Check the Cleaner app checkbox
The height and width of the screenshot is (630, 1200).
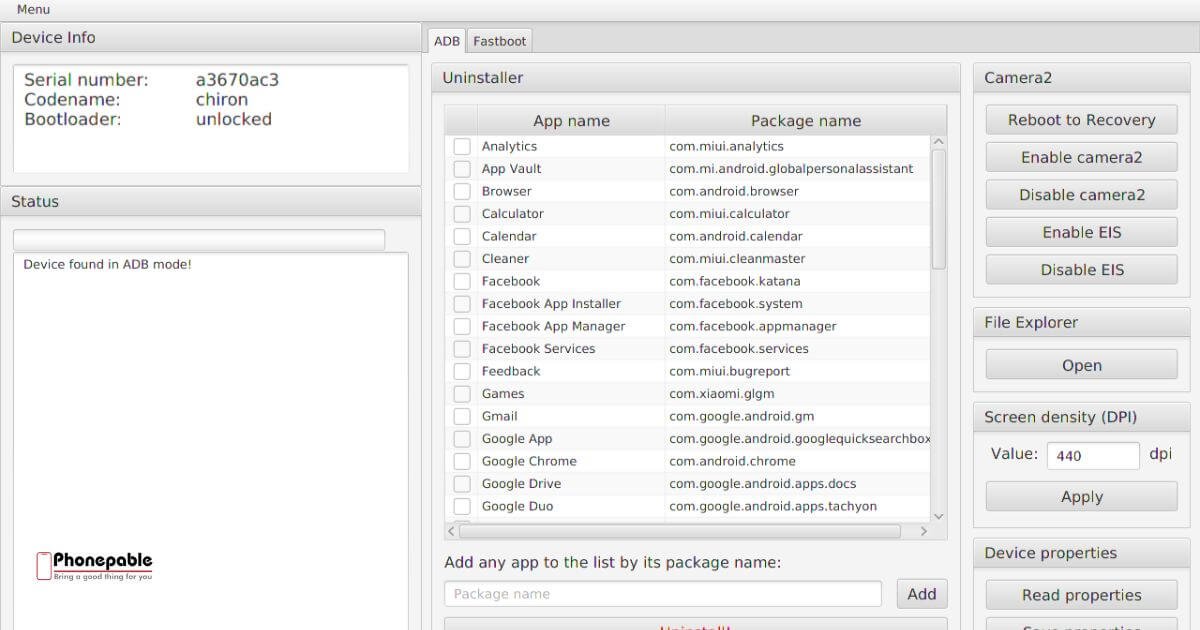tap(462, 259)
